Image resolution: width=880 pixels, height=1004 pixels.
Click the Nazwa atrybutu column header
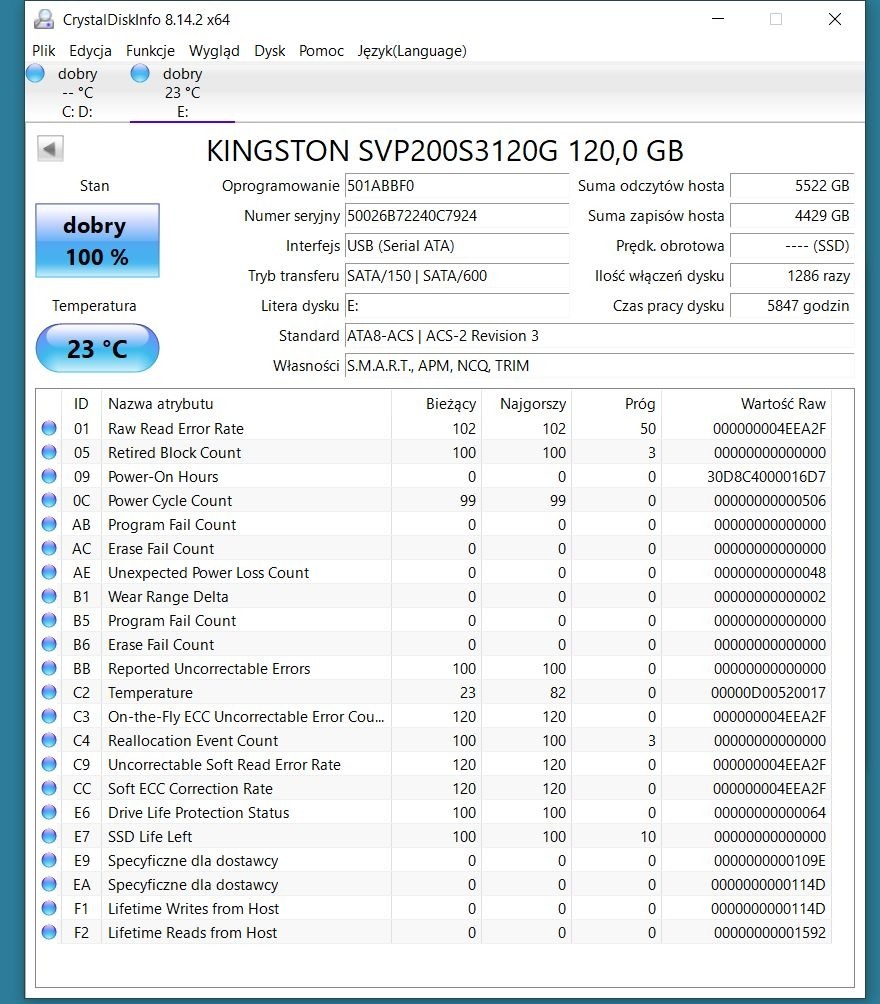(x=245, y=404)
